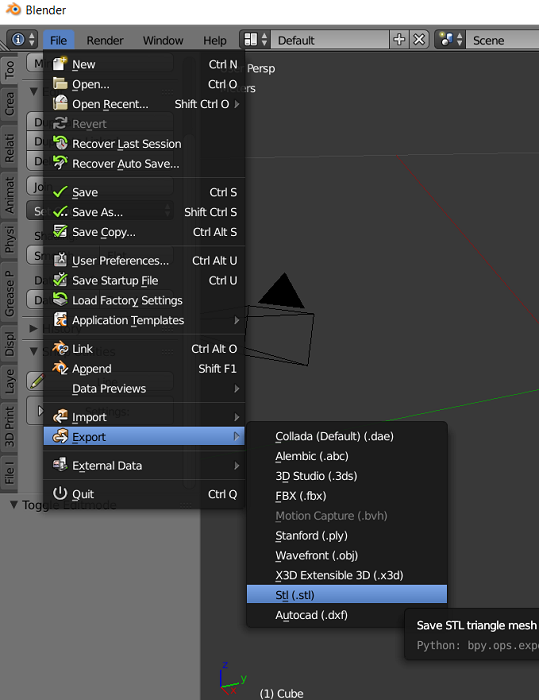Screen dimensions: 539x700
Task: Click the Recover Last Session icon
Action: (x=60, y=143)
